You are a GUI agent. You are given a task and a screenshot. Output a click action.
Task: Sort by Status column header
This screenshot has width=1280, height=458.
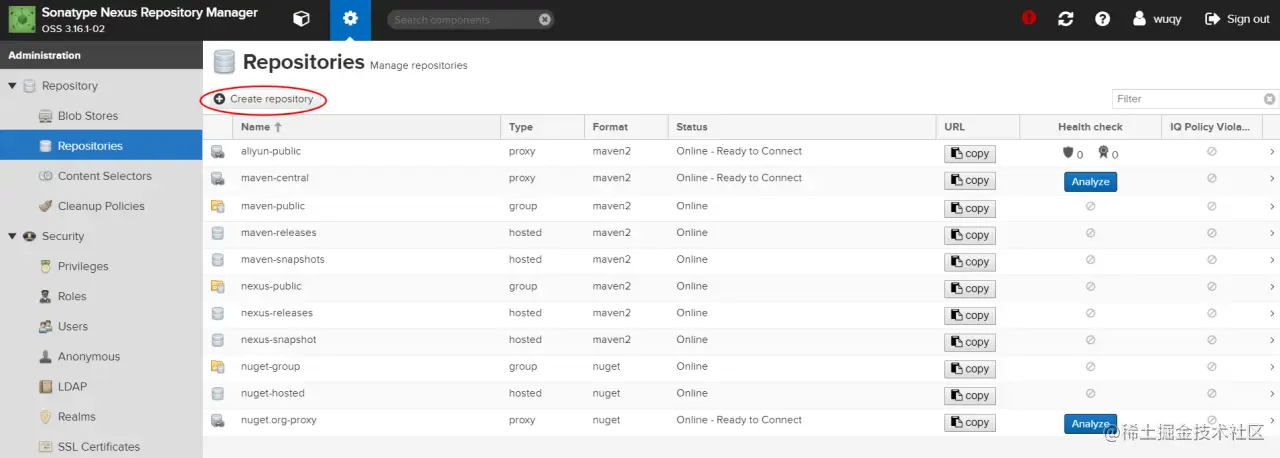(802, 127)
